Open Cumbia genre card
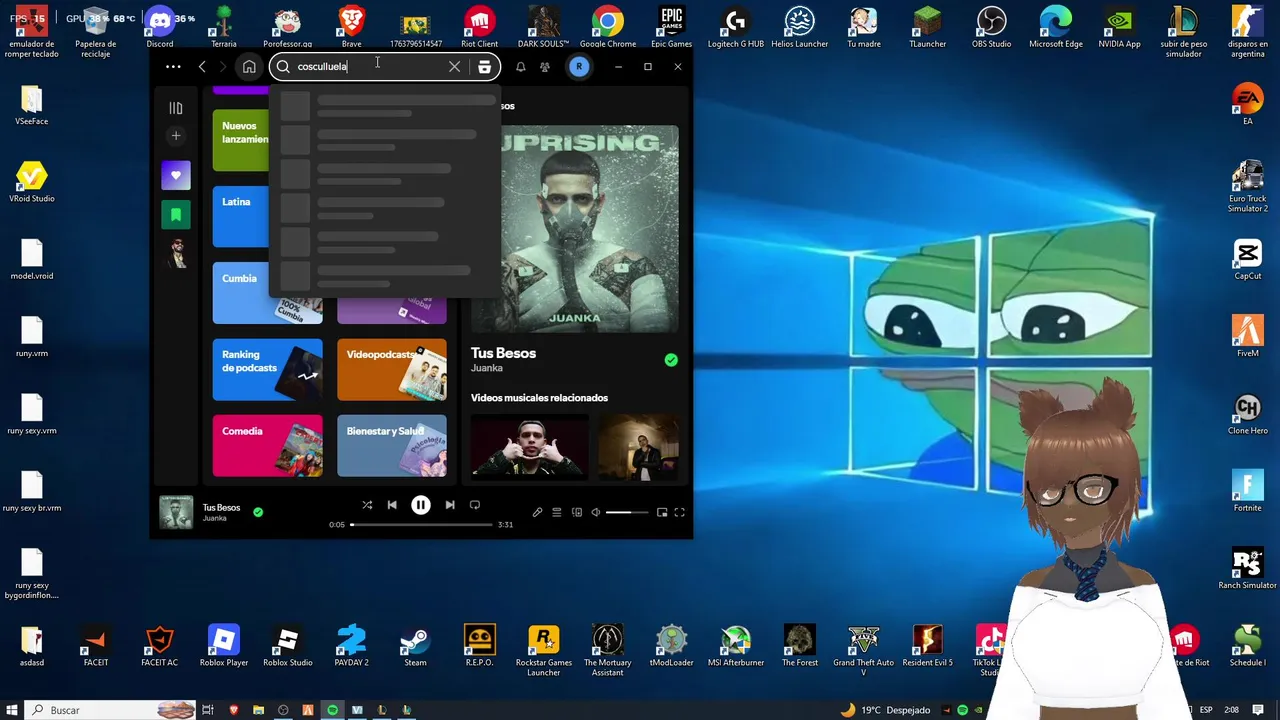 (267, 293)
